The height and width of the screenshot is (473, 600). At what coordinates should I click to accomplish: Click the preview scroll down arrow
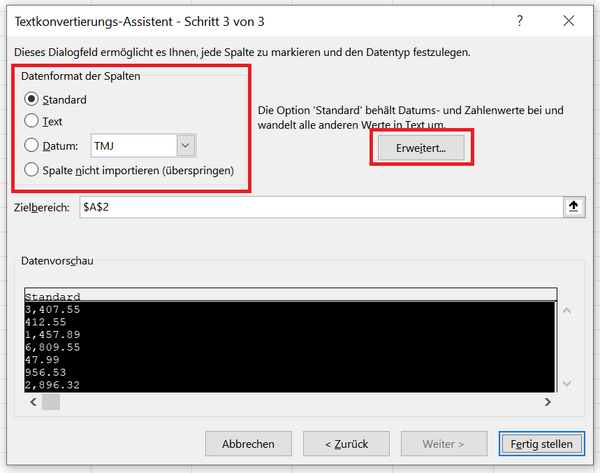coord(569,383)
